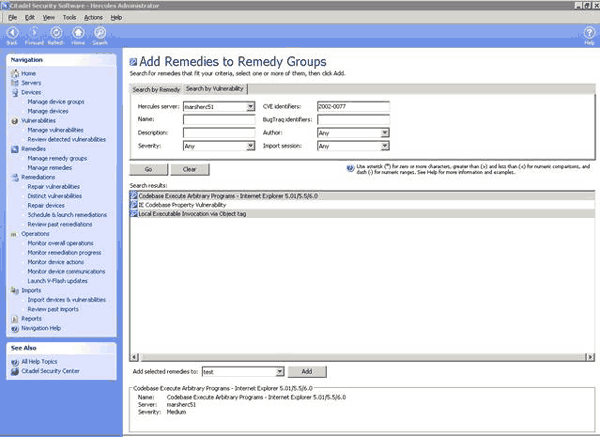Go to Home via toolbar icon
Viewport: 600px width, 437px height.
[x=78, y=32]
